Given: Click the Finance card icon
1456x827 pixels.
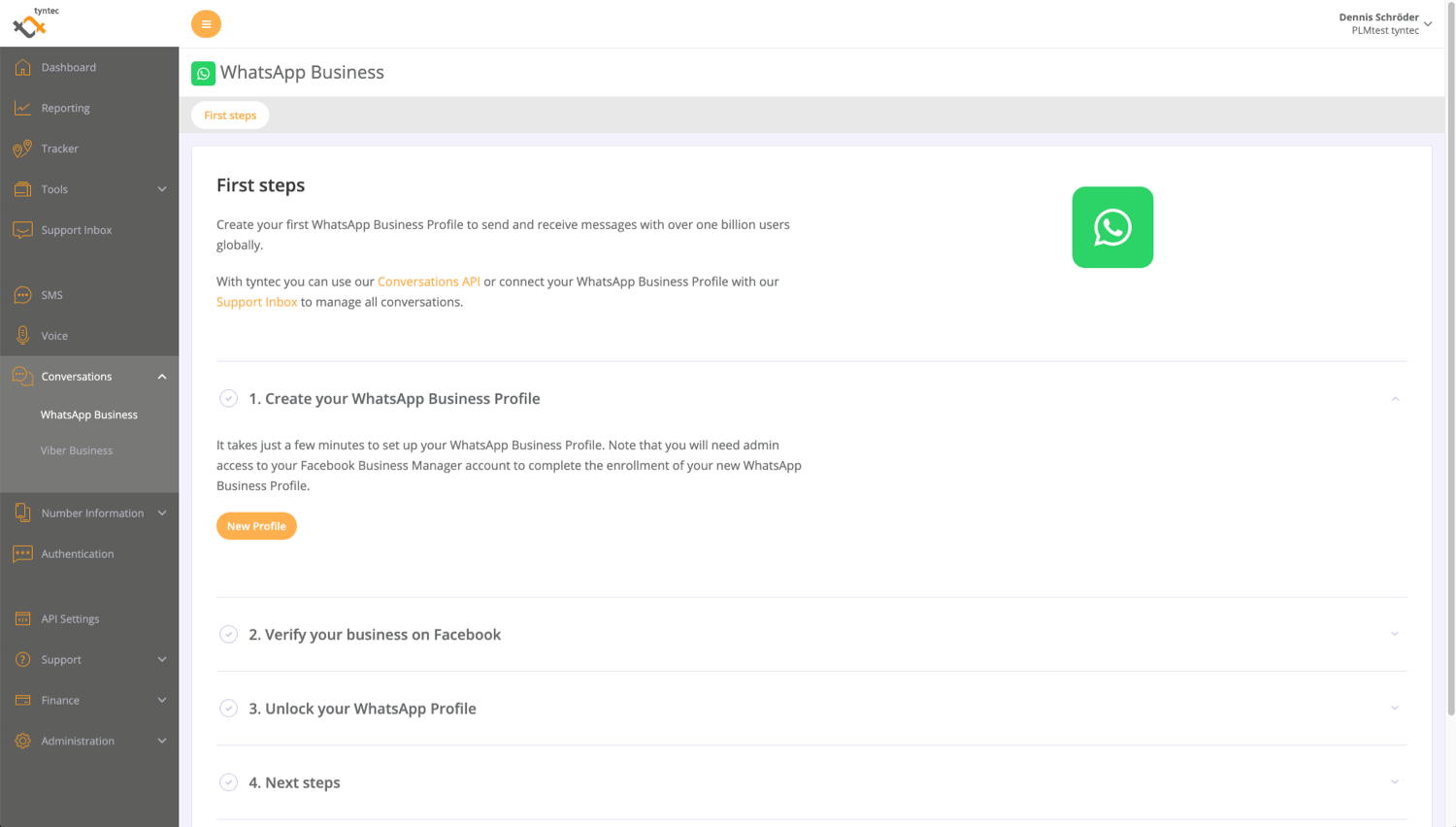Looking at the screenshot, I should click(x=22, y=700).
